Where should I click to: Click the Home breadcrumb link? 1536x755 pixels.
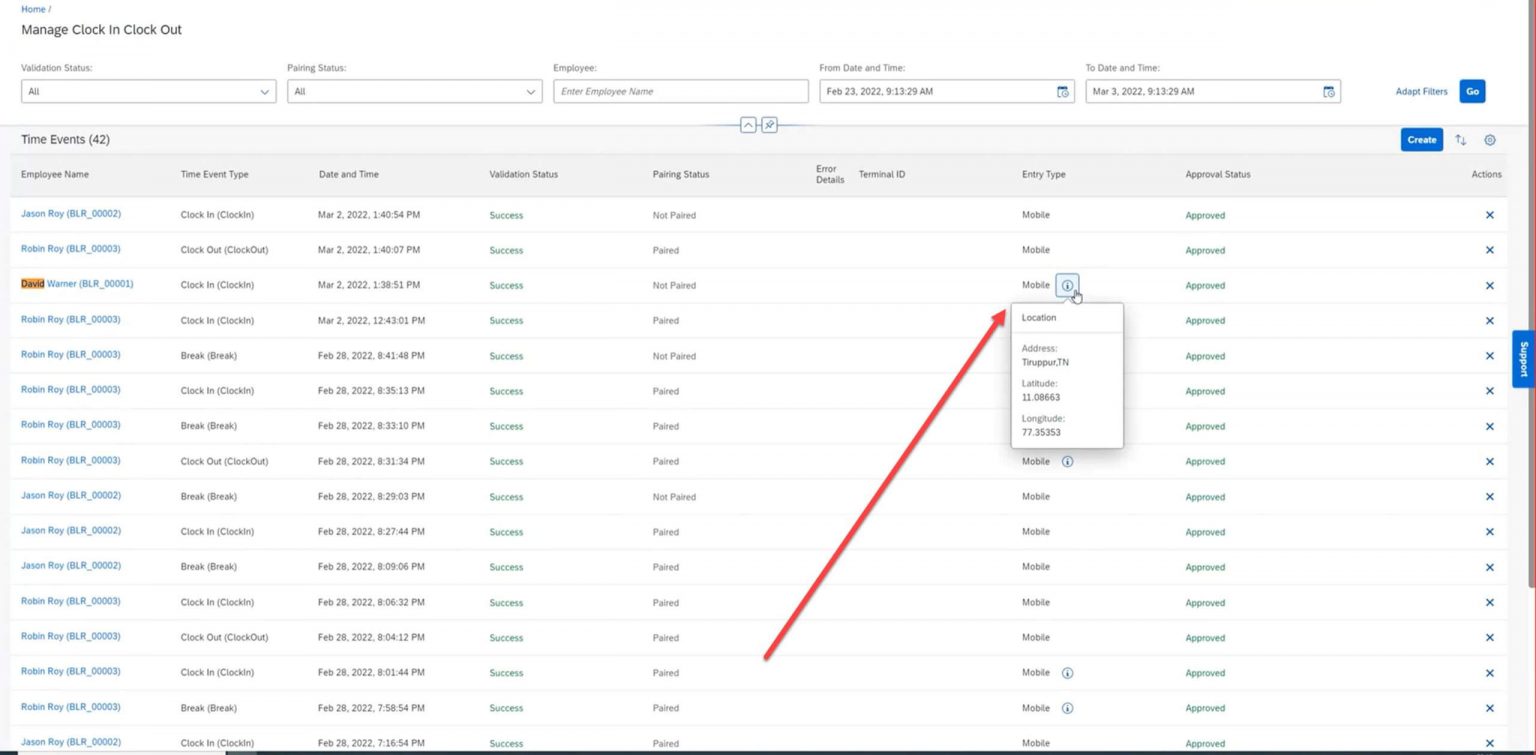click(33, 8)
